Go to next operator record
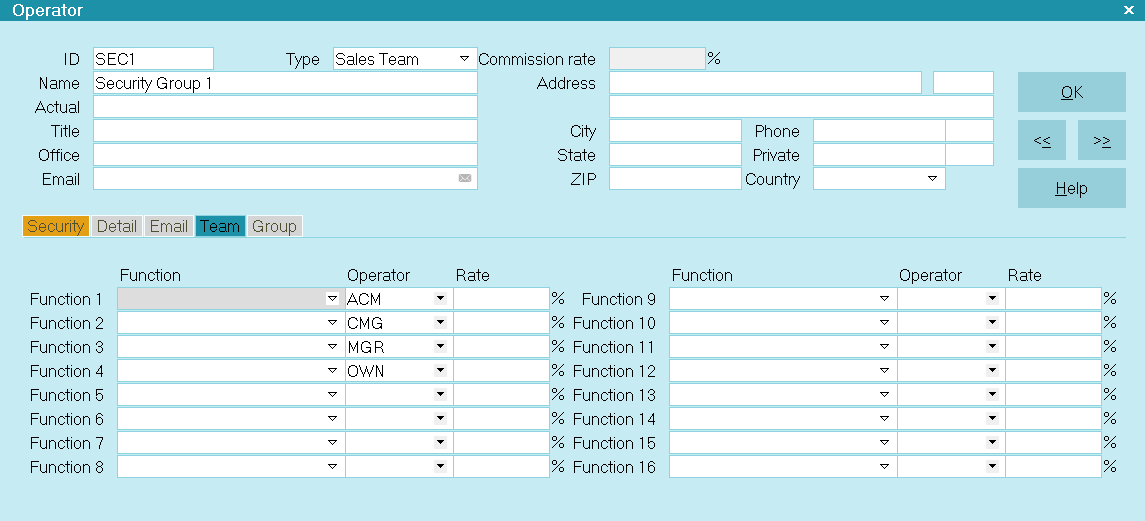 click(x=1102, y=141)
